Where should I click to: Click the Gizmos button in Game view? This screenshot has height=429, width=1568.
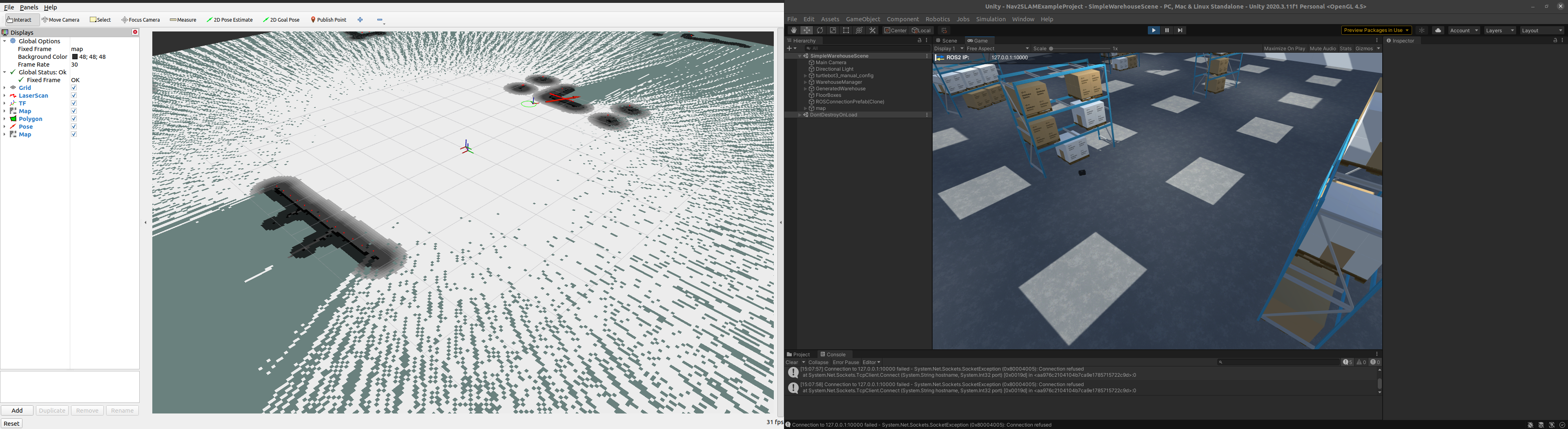[1364, 49]
